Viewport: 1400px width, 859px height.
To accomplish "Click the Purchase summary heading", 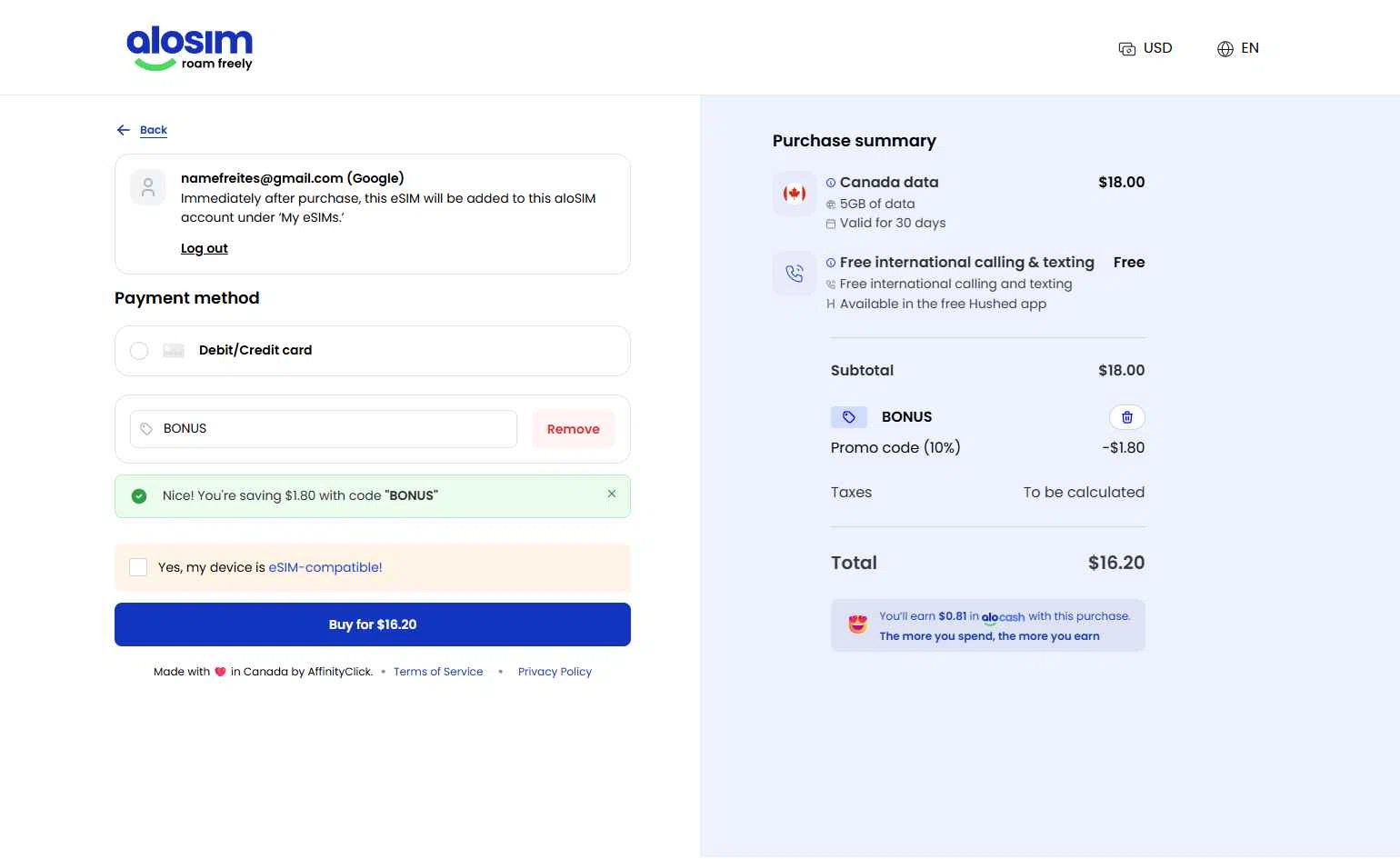I will pyautogui.click(x=855, y=141).
